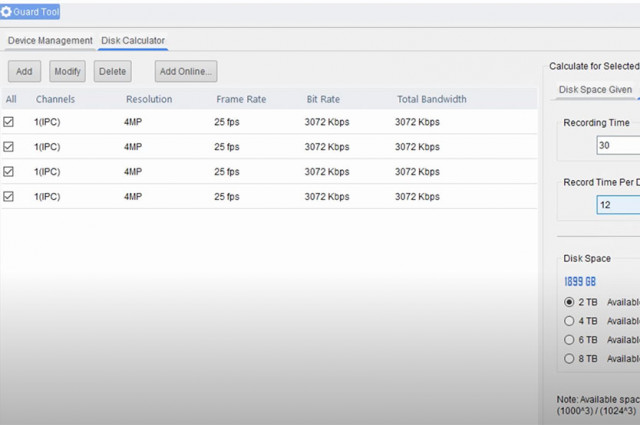
Task: Select the 6 TB disk option
Action: [x=569, y=340]
